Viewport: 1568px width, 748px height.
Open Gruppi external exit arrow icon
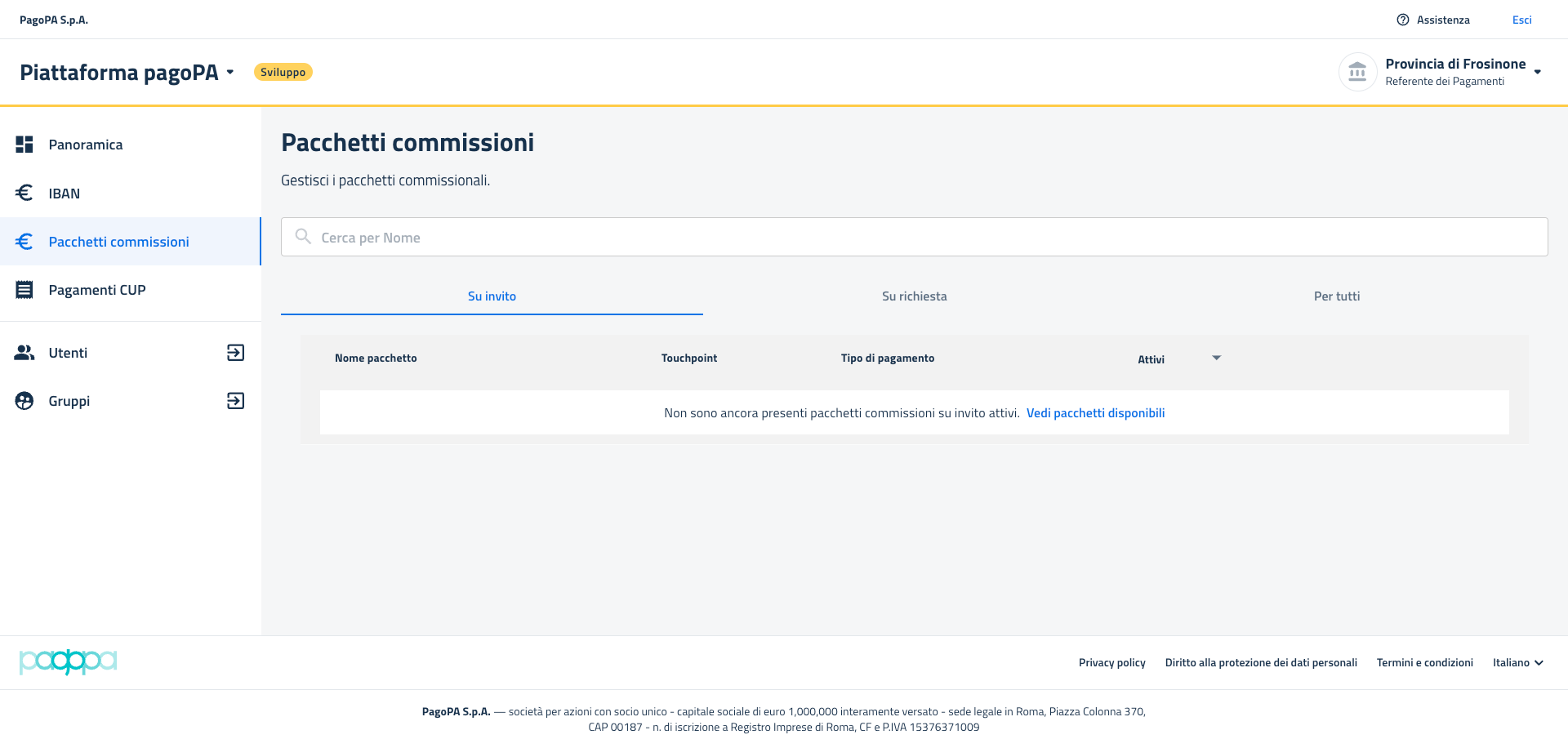tap(235, 401)
